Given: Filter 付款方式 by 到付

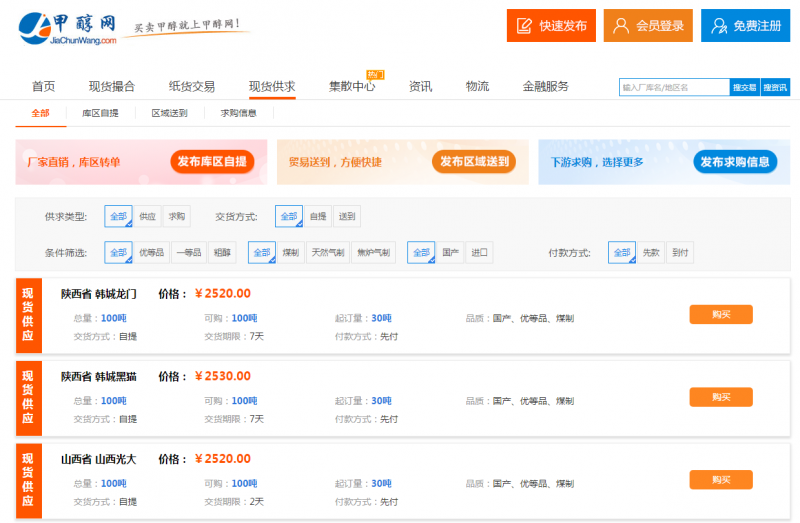Looking at the screenshot, I should [680, 253].
